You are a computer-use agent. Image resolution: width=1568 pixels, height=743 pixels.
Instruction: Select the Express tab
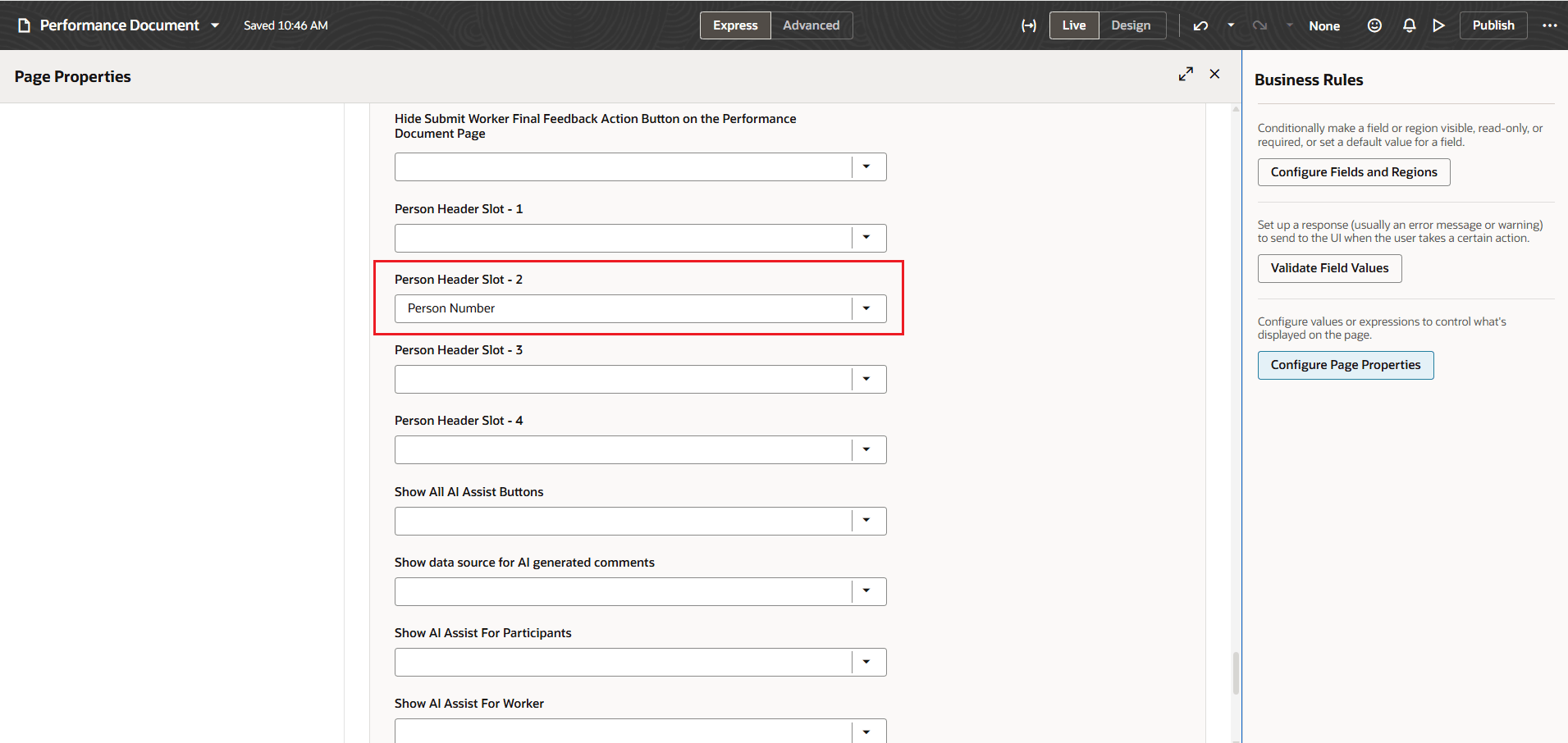coord(734,25)
